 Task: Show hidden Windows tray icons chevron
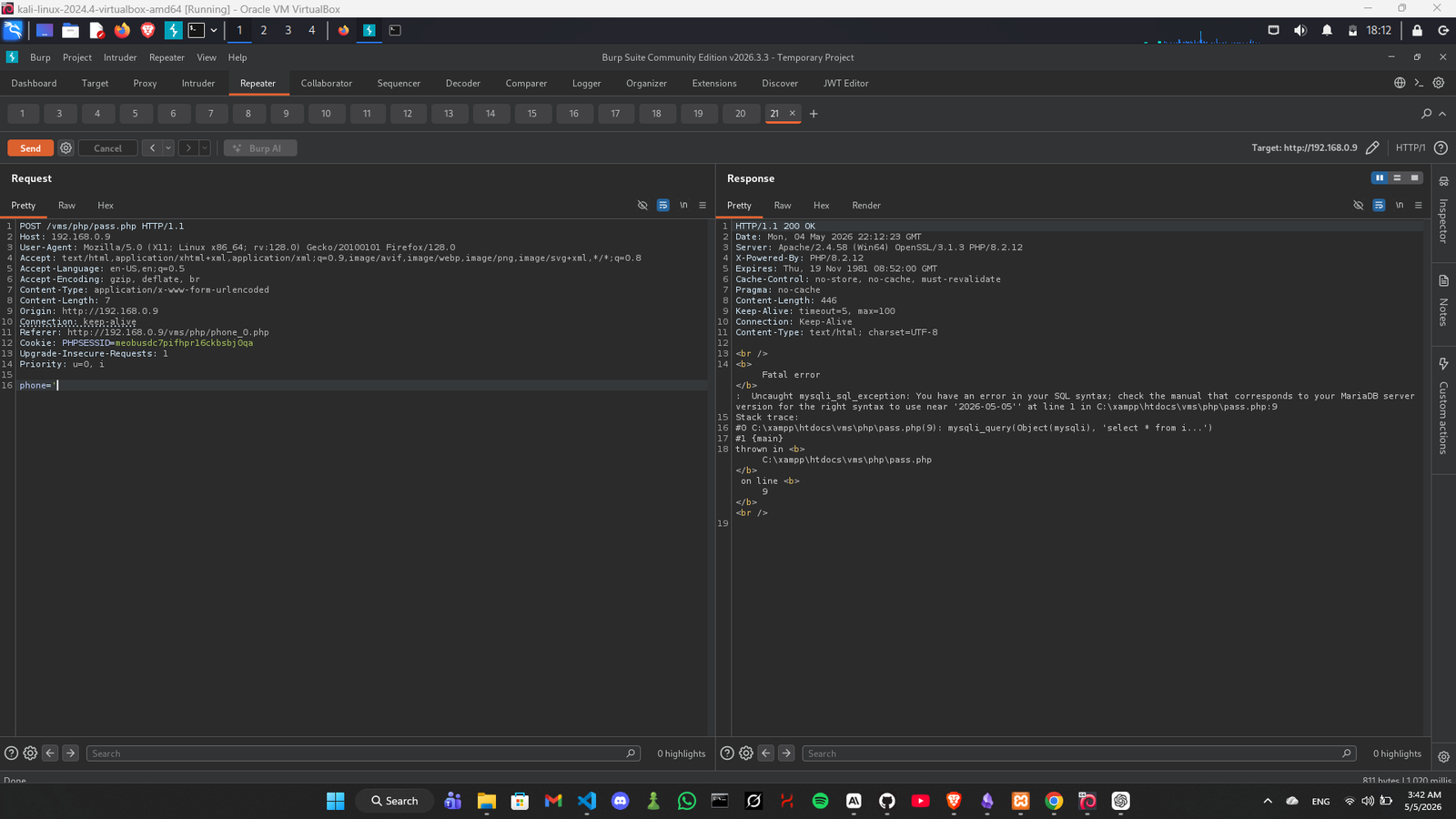click(x=1268, y=801)
